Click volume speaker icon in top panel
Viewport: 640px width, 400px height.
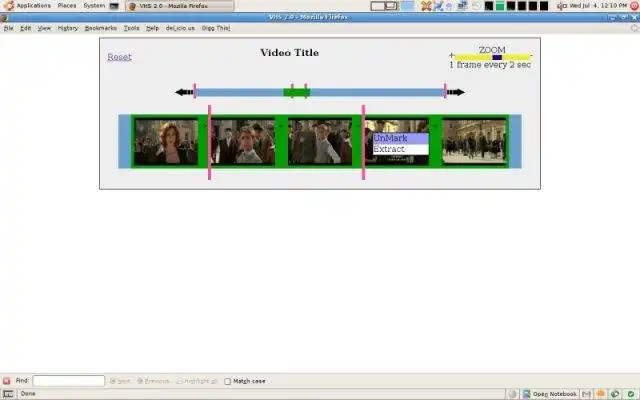pos(562,6)
